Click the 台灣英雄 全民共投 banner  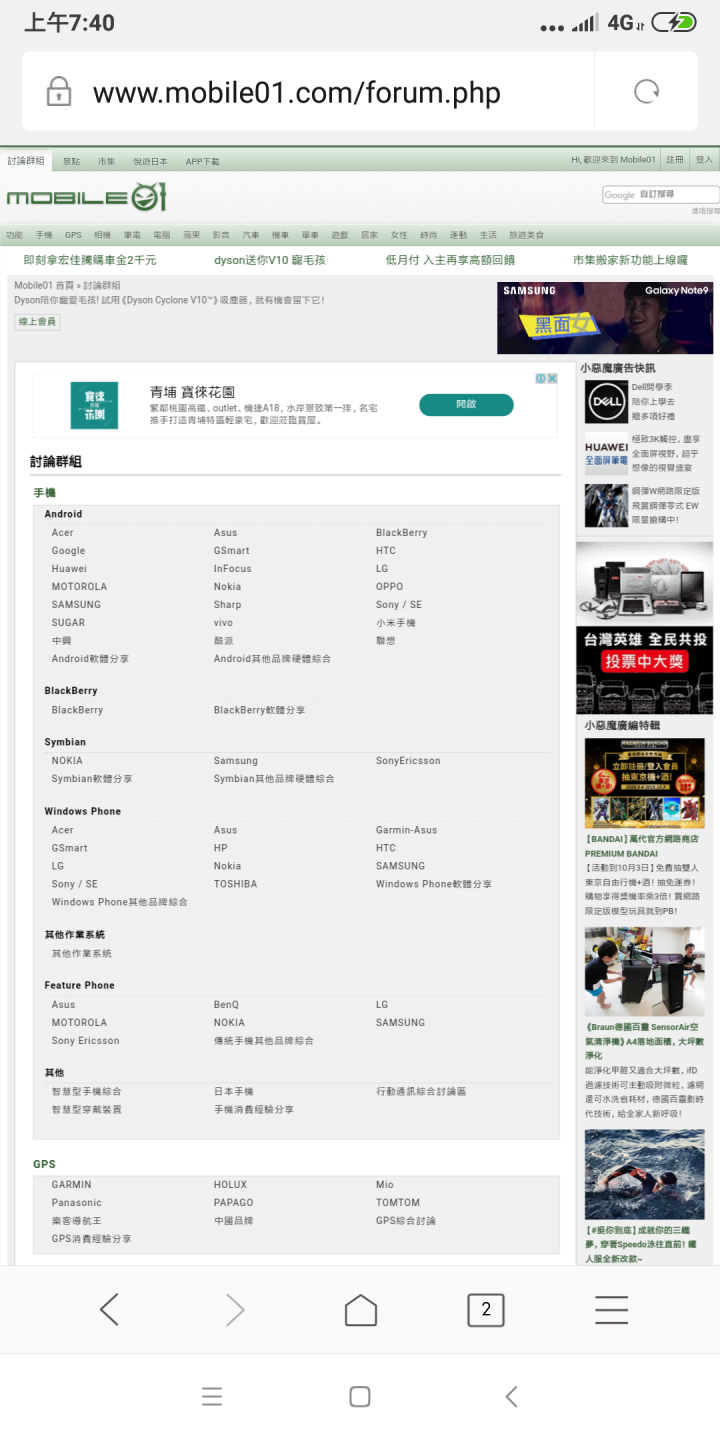tap(644, 670)
